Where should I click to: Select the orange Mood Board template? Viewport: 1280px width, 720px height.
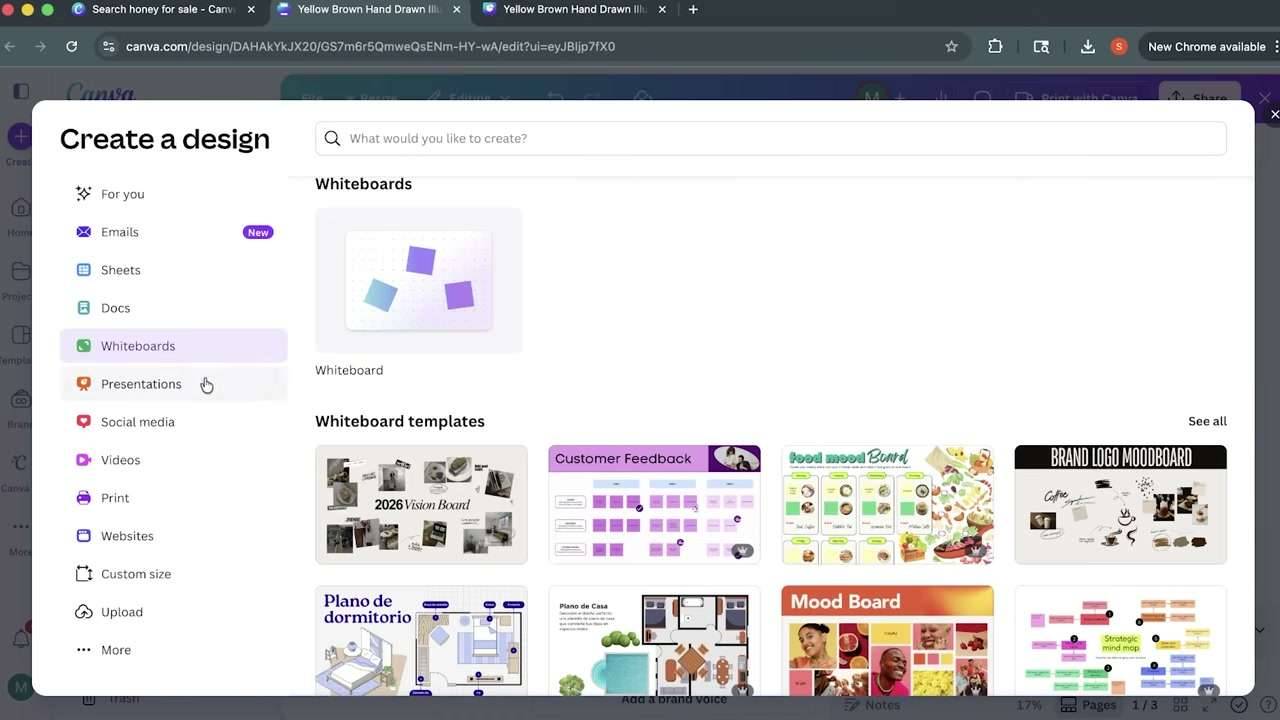887,640
